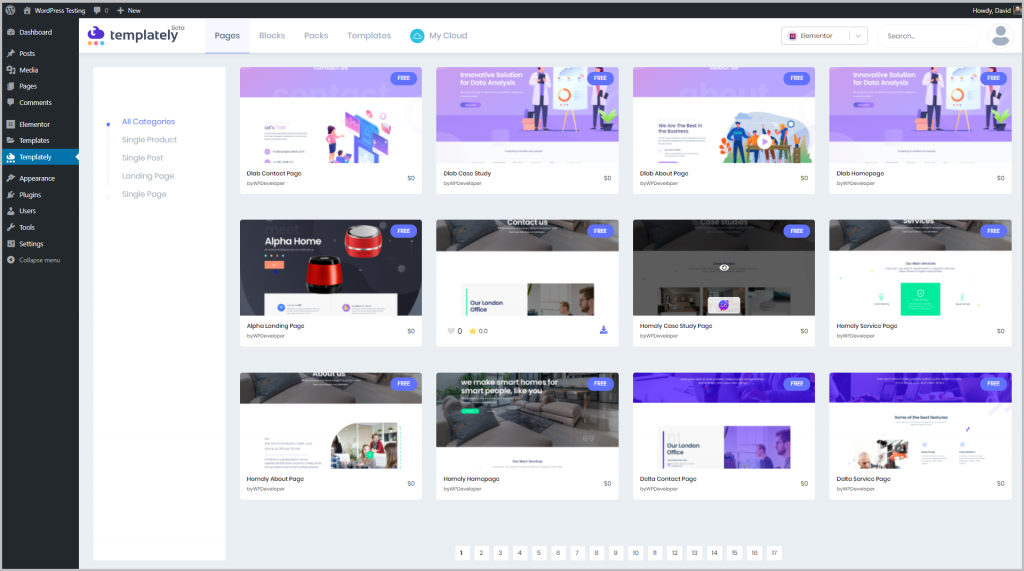
Task: Switch to the Templates tab in Templately
Action: tap(369, 36)
